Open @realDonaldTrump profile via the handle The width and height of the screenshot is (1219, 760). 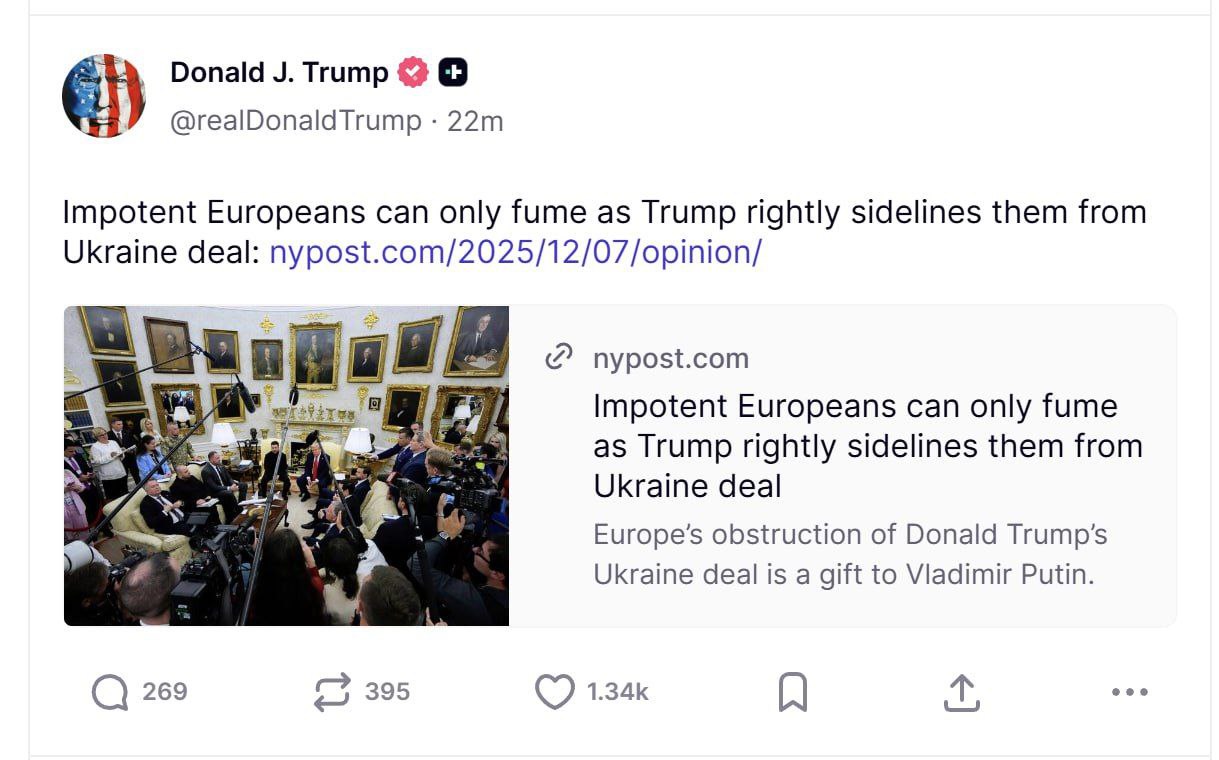point(295,120)
